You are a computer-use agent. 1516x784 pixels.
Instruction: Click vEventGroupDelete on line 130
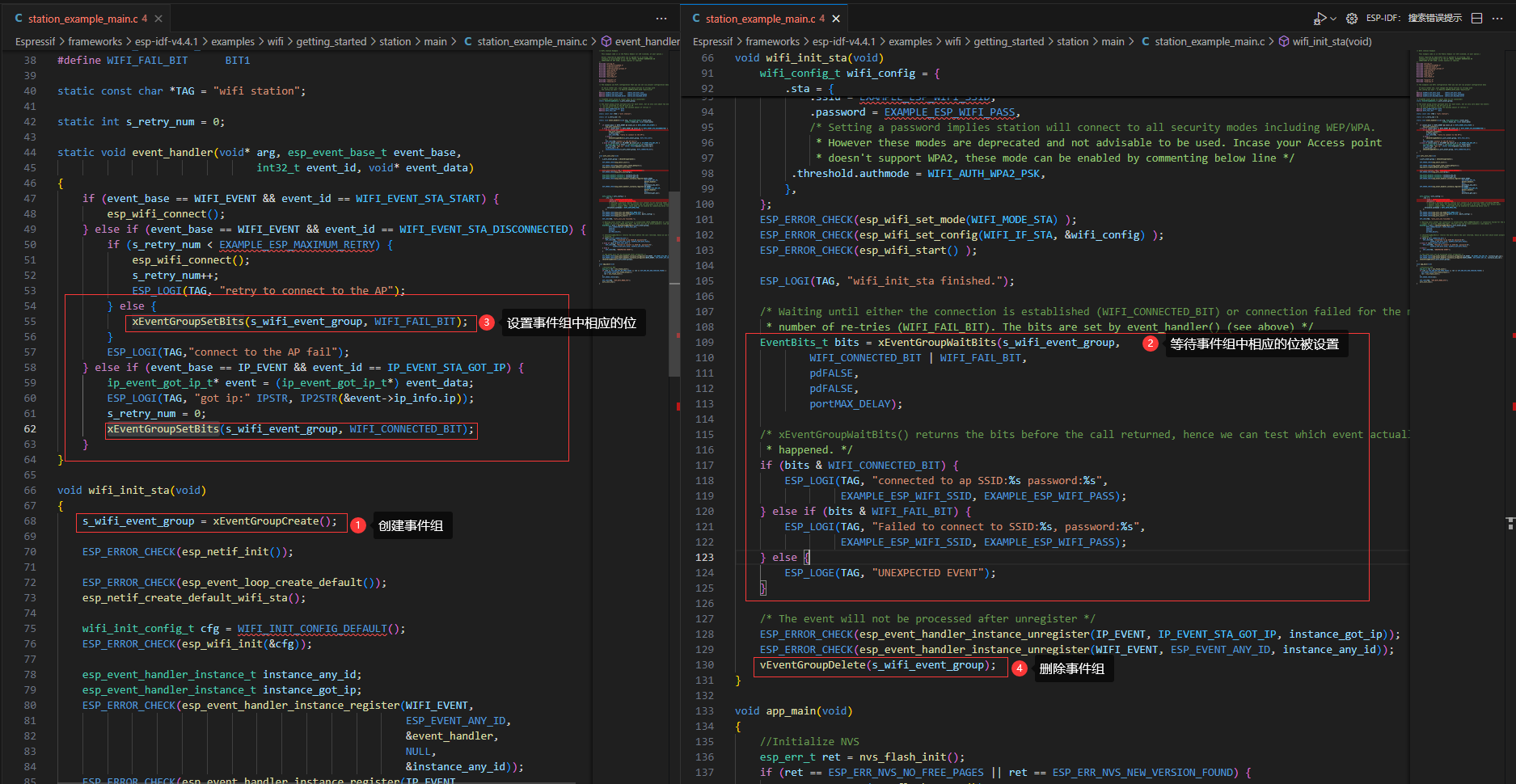point(813,665)
